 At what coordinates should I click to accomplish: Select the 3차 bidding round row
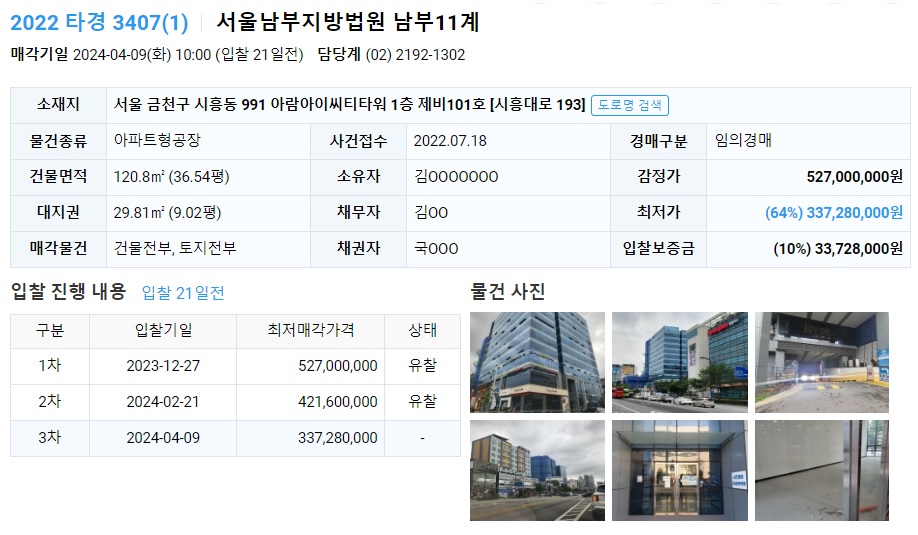pyautogui.click(x=235, y=438)
